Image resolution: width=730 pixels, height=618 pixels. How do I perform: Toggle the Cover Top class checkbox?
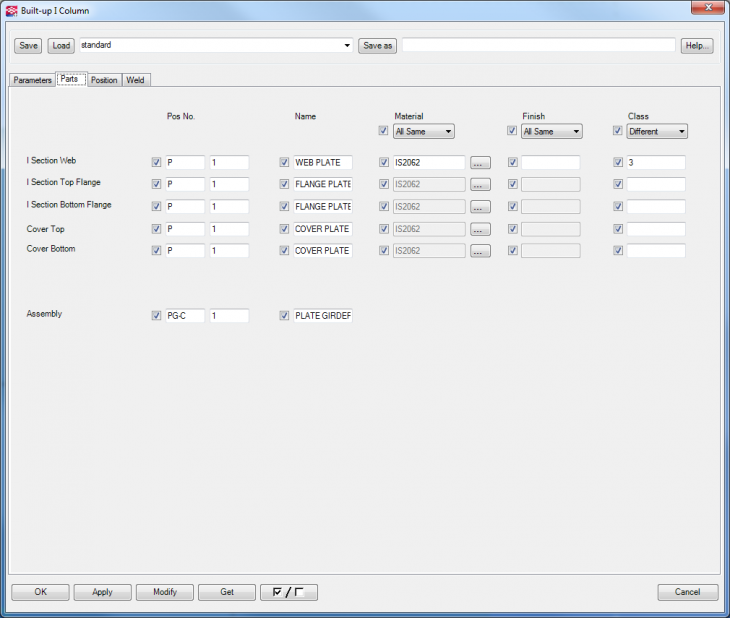(618, 229)
